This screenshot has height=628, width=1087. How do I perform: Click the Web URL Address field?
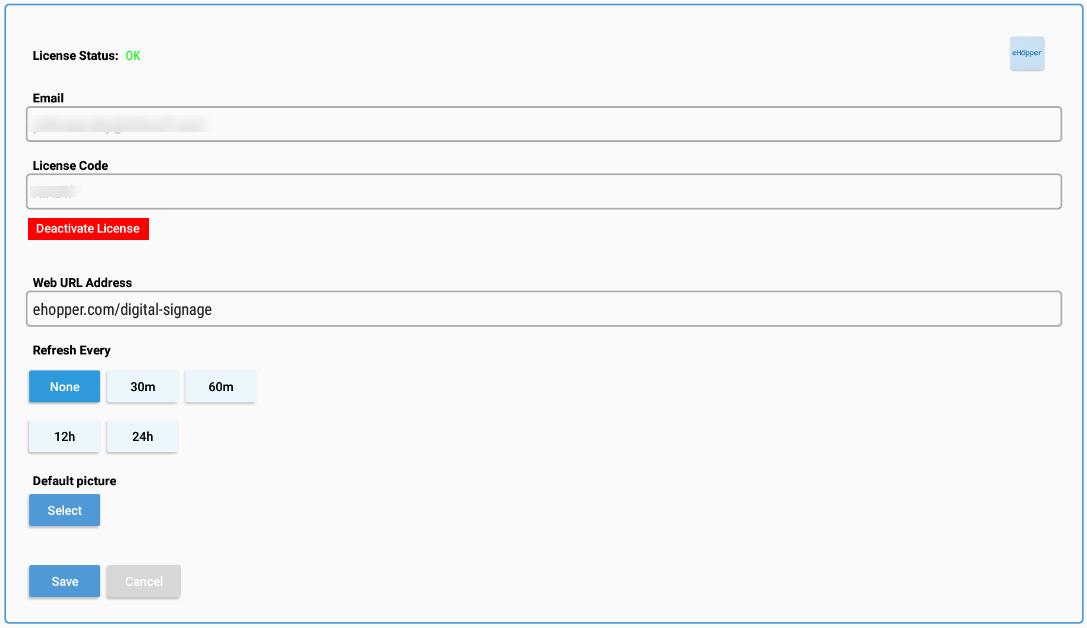tap(544, 308)
